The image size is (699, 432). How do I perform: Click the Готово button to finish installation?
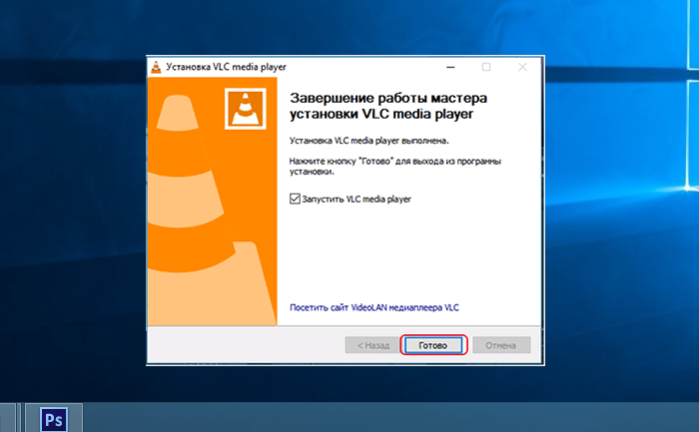click(x=433, y=345)
